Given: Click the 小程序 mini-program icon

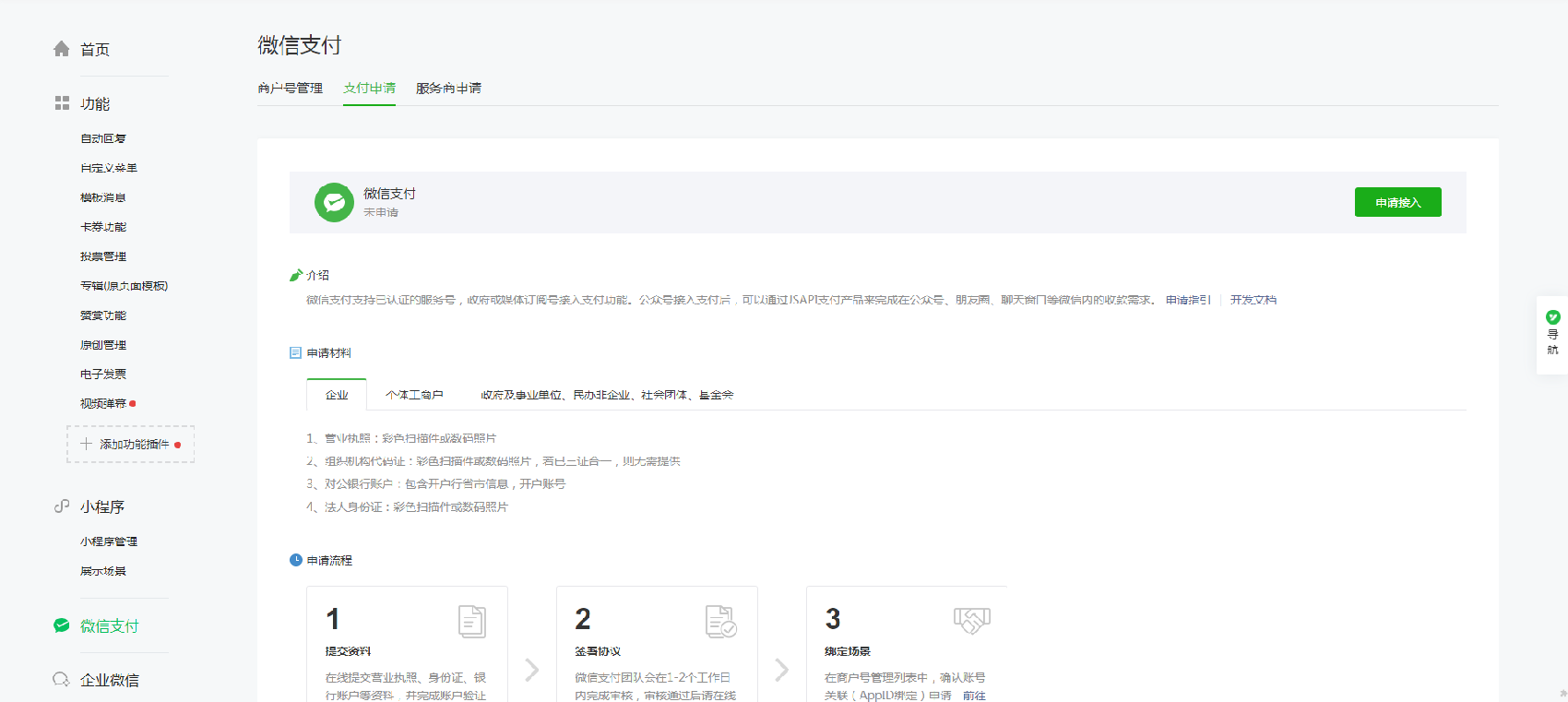Looking at the screenshot, I should pos(62,506).
